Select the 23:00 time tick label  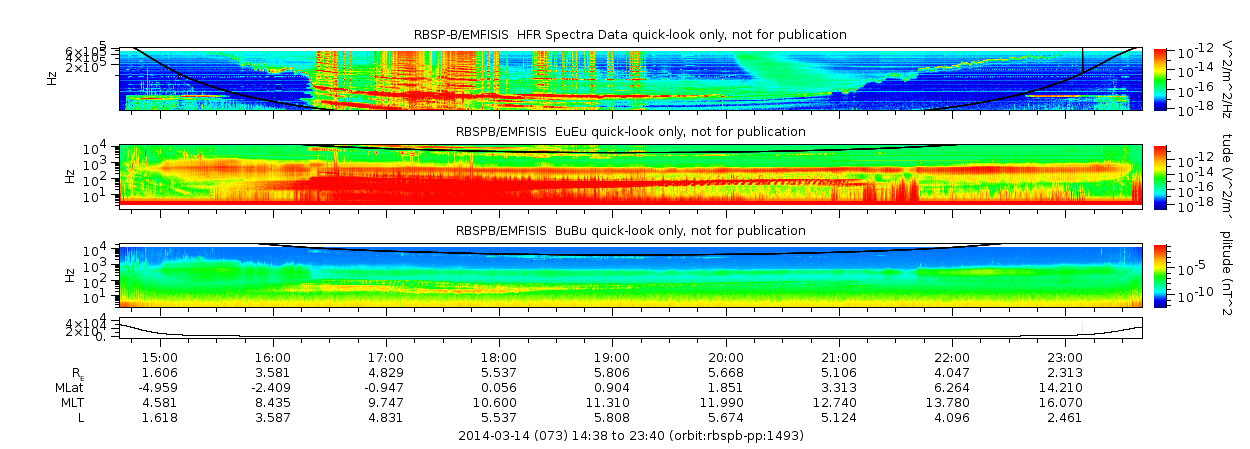pos(1064,357)
